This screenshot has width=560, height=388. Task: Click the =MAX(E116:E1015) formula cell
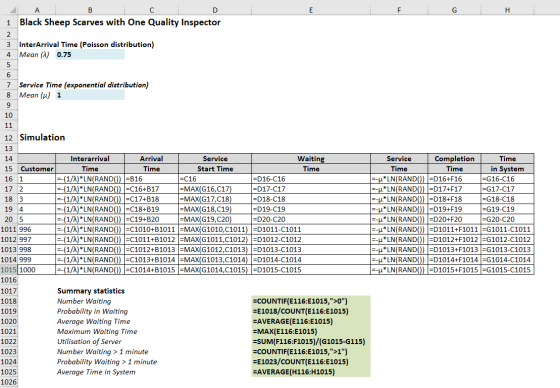pyautogui.click(x=311, y=331)
